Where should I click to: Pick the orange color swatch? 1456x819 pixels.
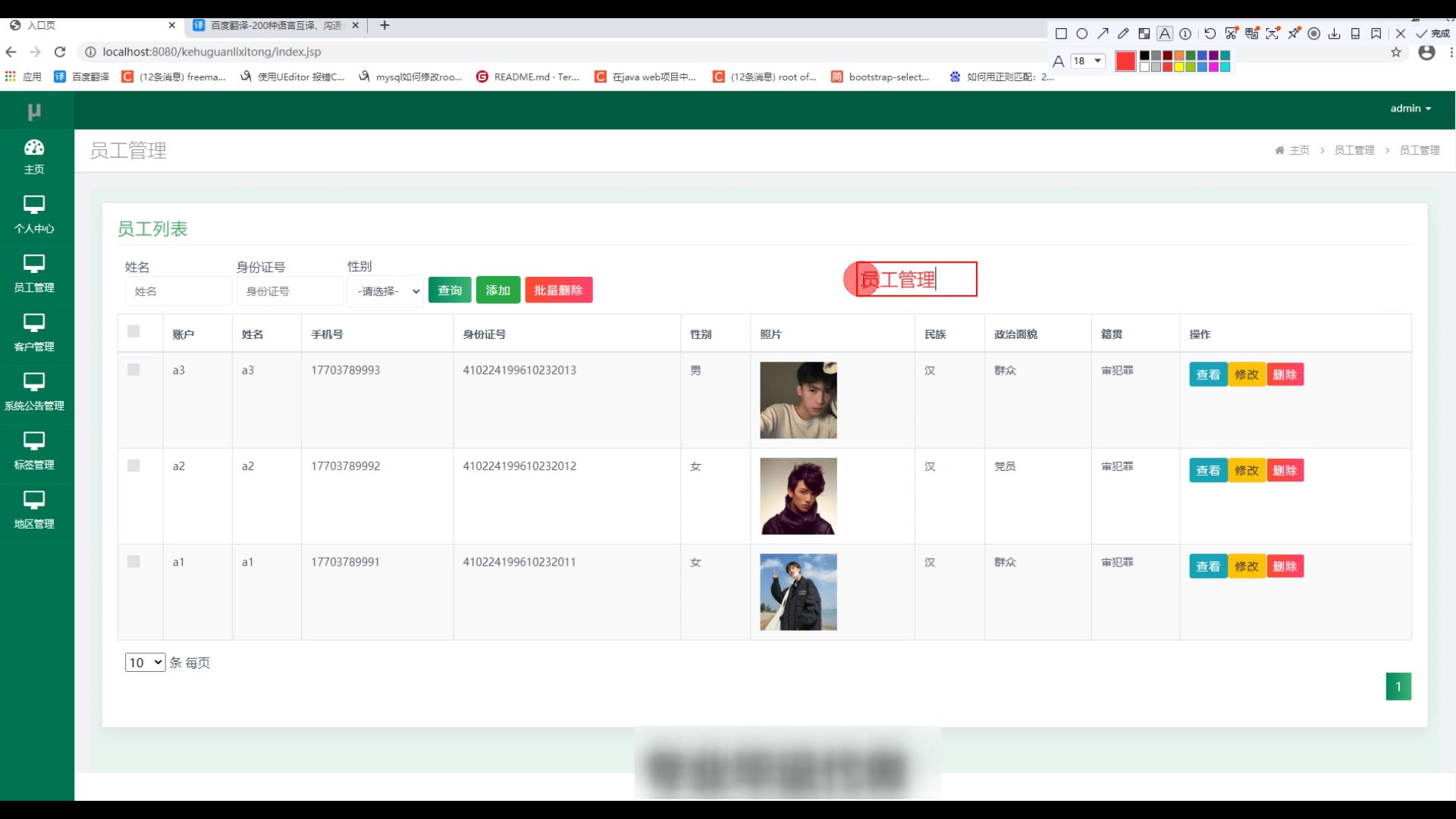tap(1179, 55)
